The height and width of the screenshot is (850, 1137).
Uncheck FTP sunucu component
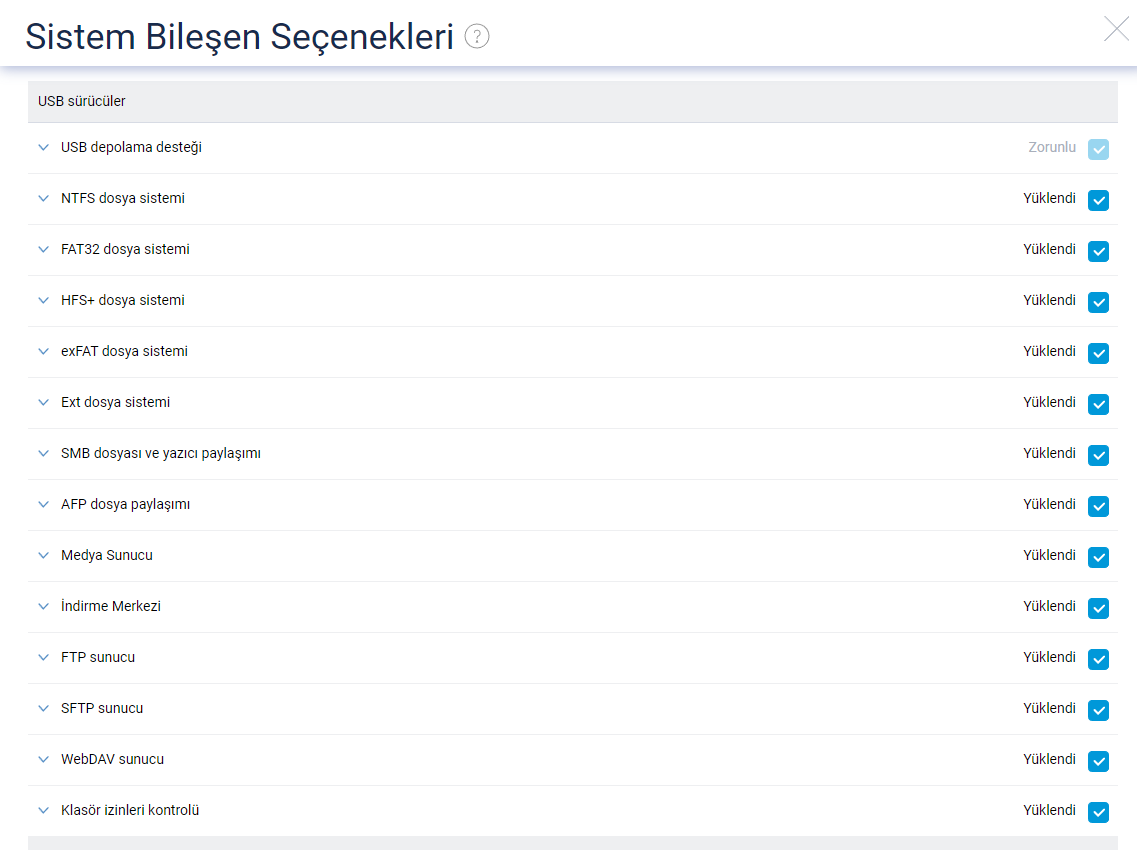(x=1099, y=659)
